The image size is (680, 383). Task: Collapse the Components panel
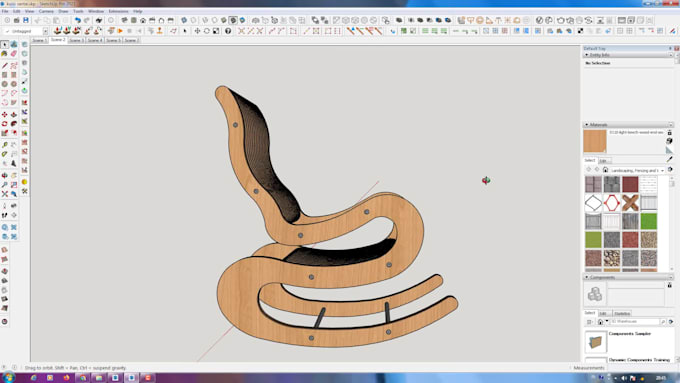(x=587, y=277)
